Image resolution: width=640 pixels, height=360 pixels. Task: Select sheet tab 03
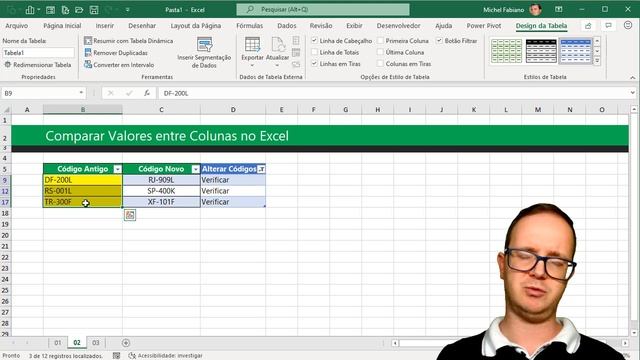click(96, 343)
